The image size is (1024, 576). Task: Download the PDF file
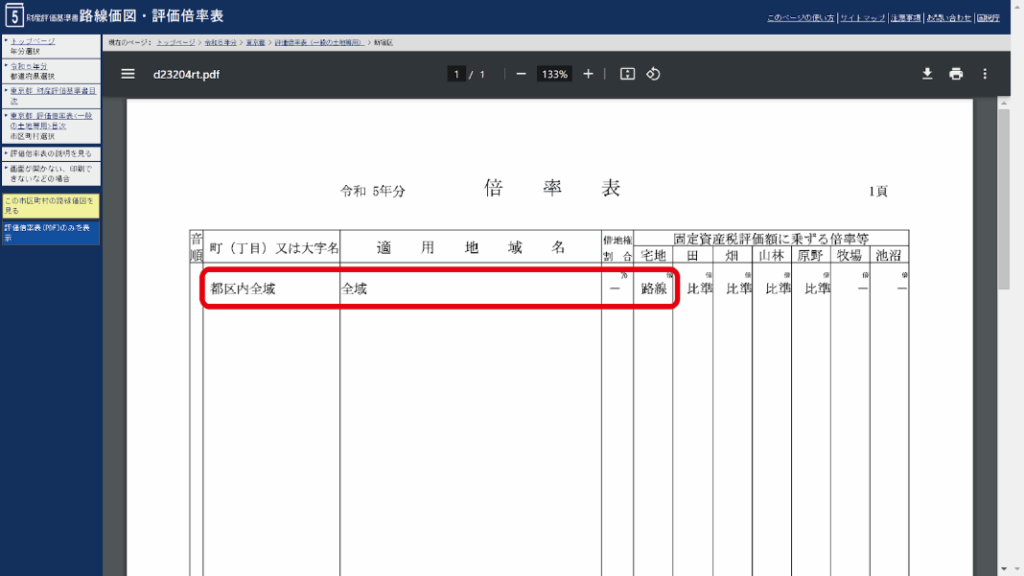pyautogui.click(x=927, y=74)
